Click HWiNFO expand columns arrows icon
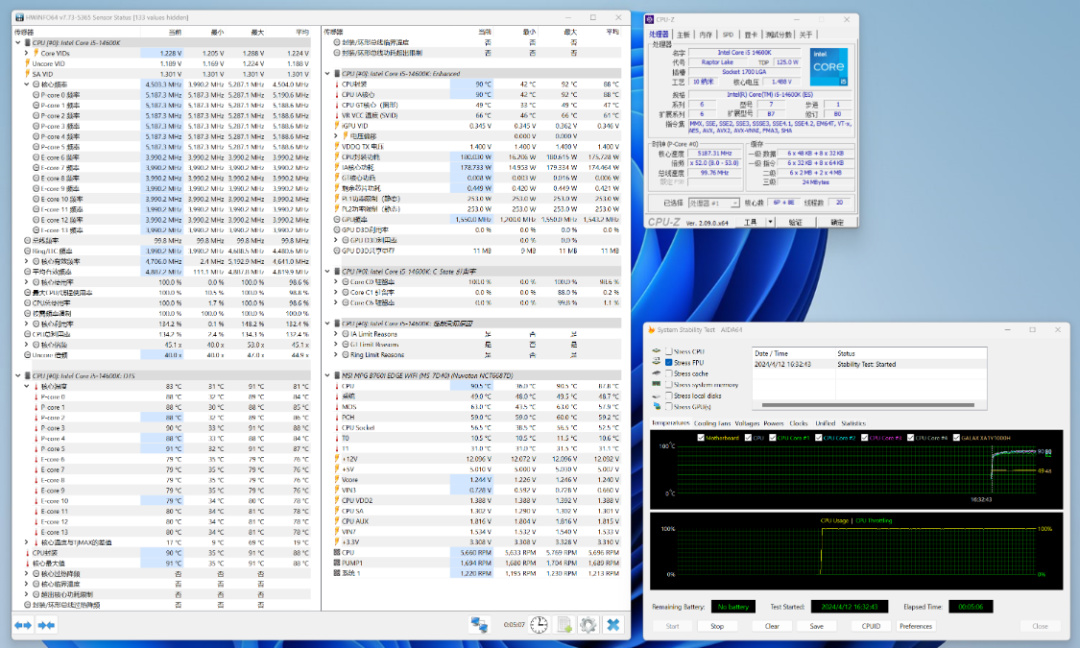The height and width of the screenshot is (648, 1080). click(x=23, y=625)
